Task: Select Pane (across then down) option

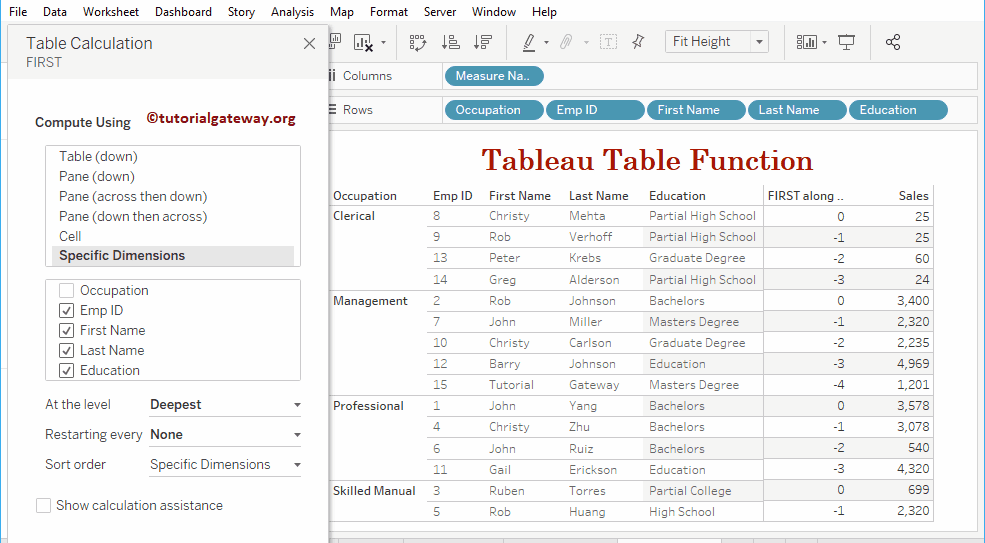Action: click(x=173, y=197)
